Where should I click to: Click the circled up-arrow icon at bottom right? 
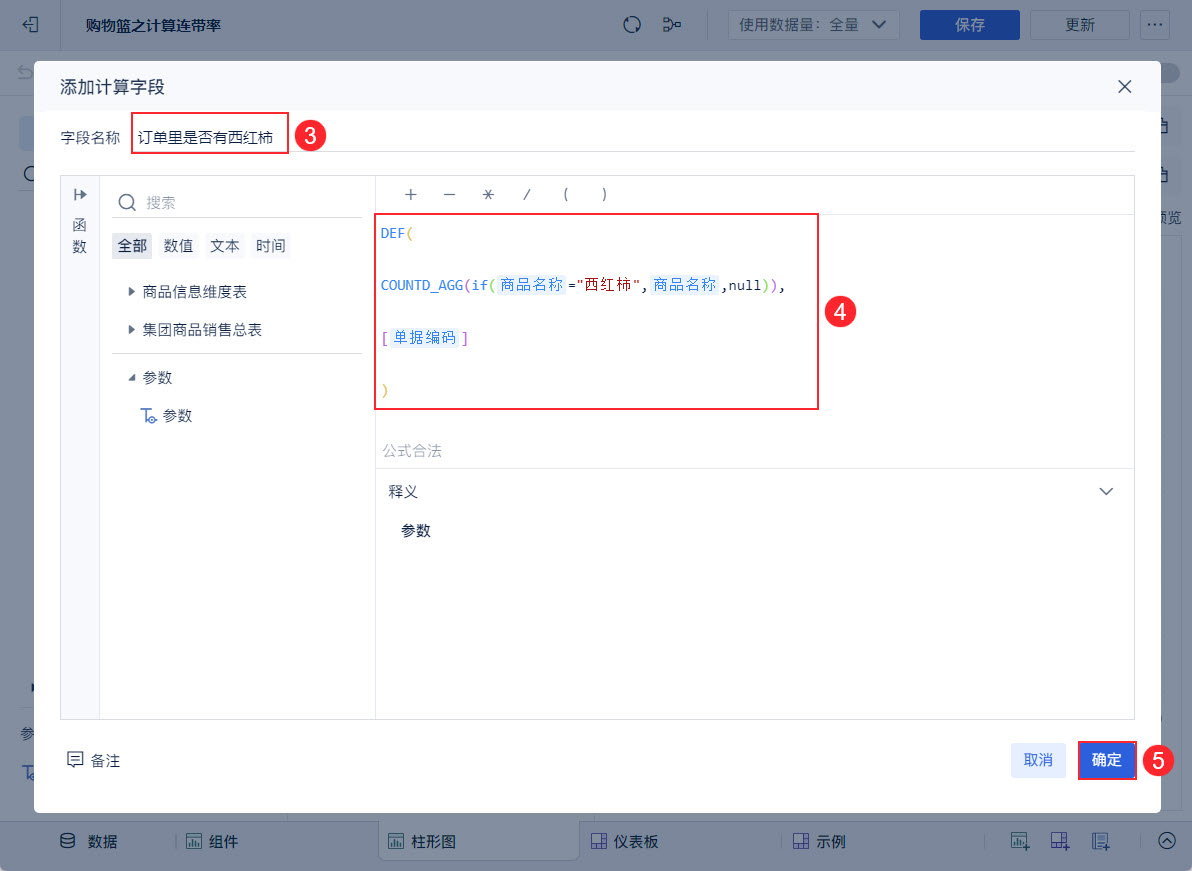coord(1167,841)
